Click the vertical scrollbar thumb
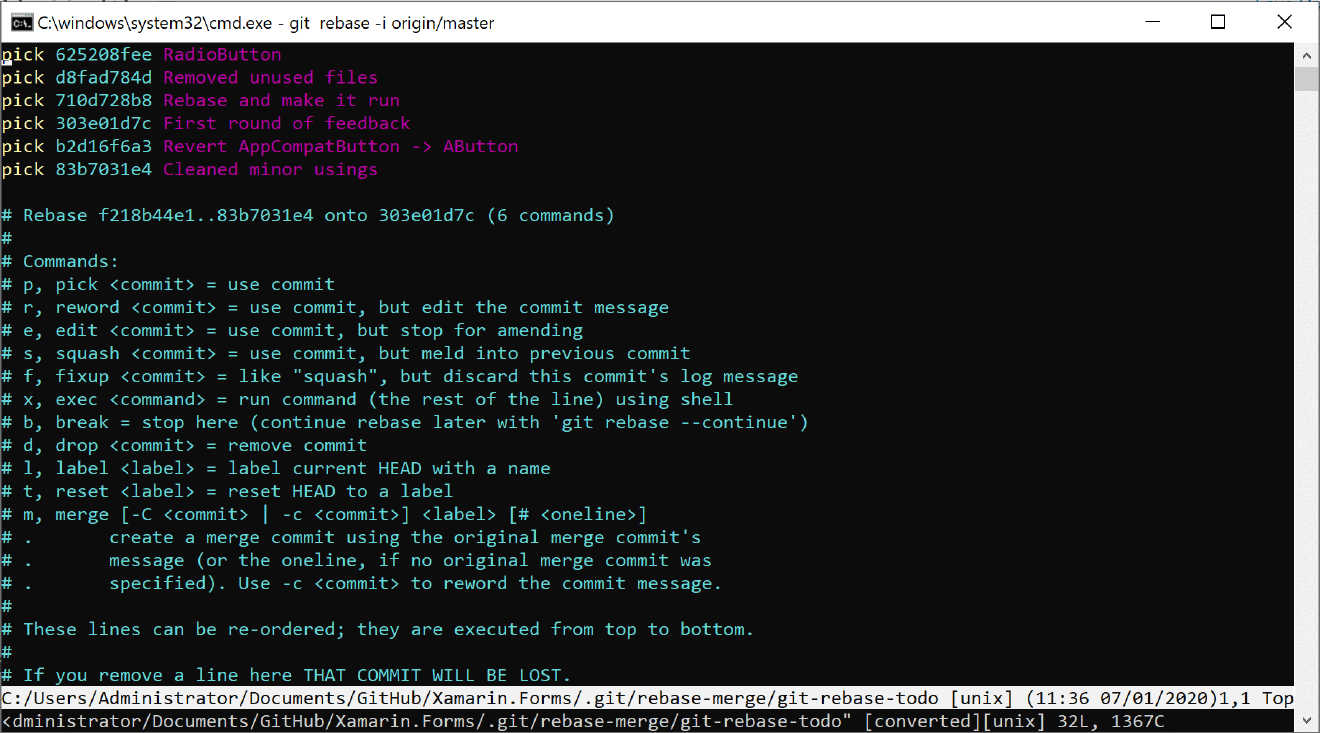This screenshot has width=1320, height=733. point(1306,80)
